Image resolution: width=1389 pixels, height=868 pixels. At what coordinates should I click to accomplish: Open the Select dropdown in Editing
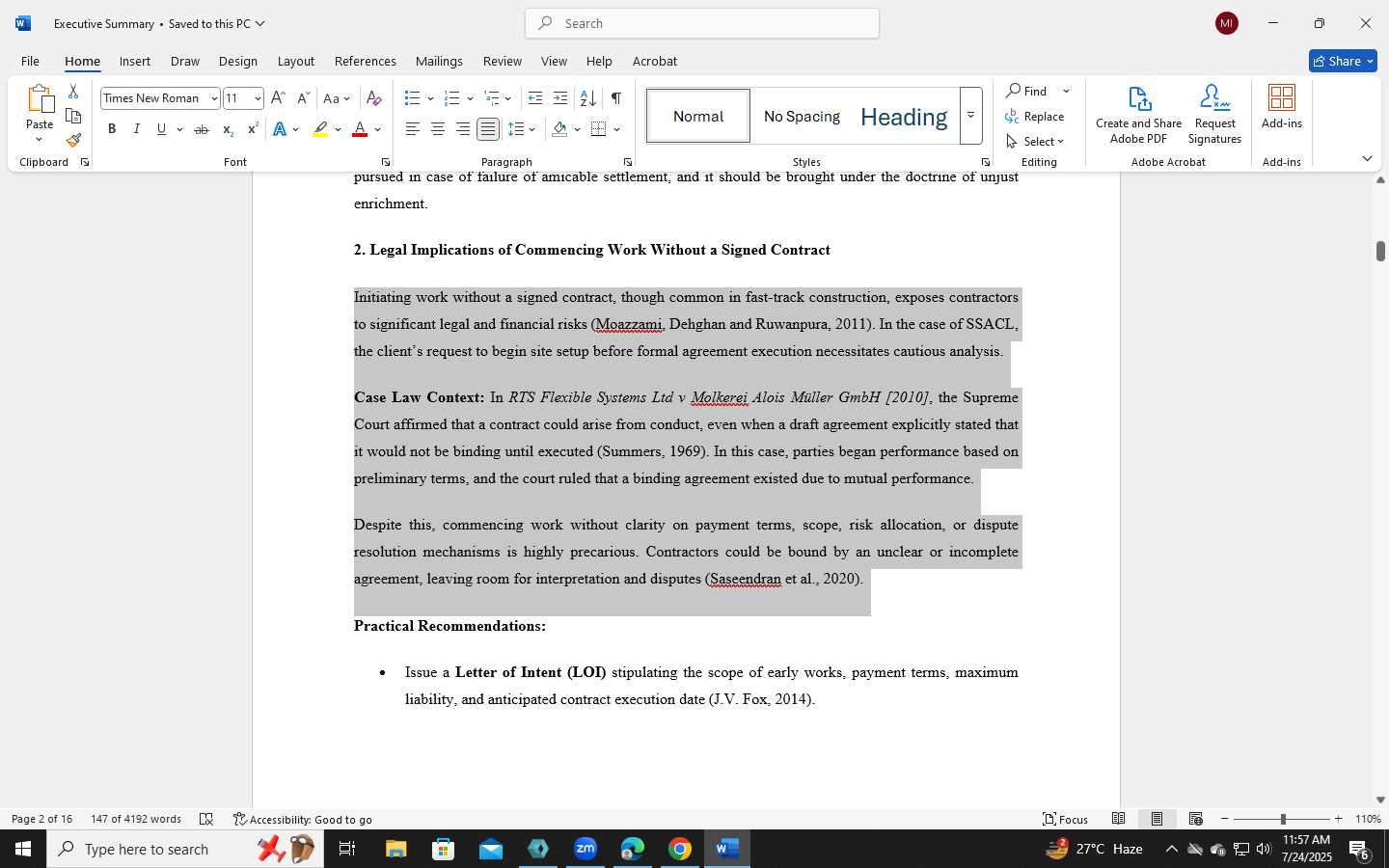click(1035, 141)
